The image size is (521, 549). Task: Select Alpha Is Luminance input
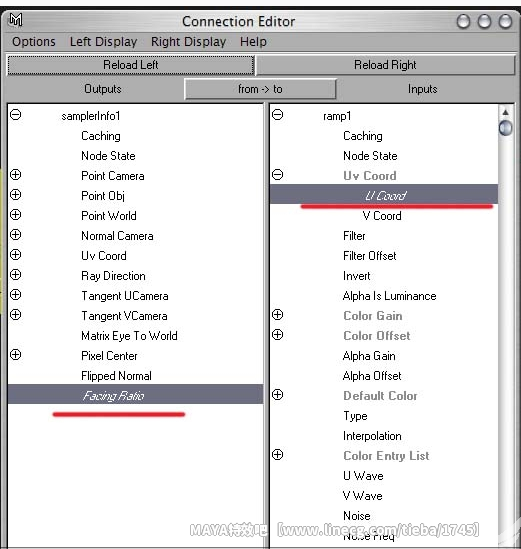pyautogui.click(x=389, y=296)
